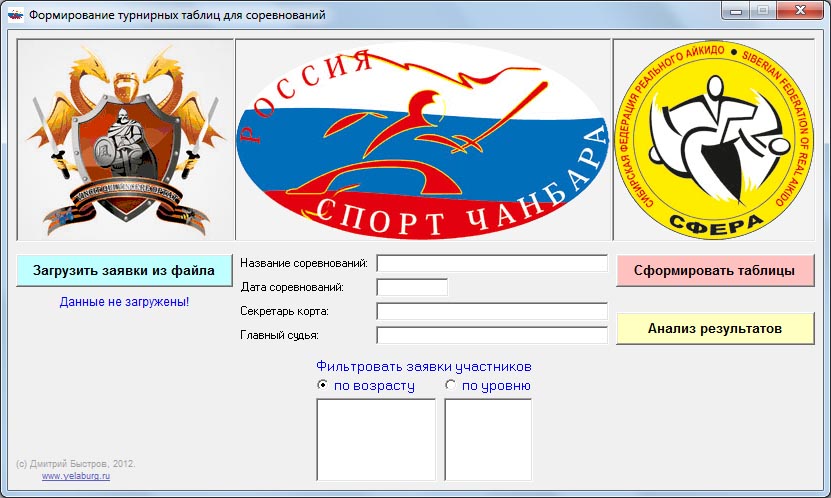Minimize the tournament tables window

pyautogui.click(x=736, y=10)
